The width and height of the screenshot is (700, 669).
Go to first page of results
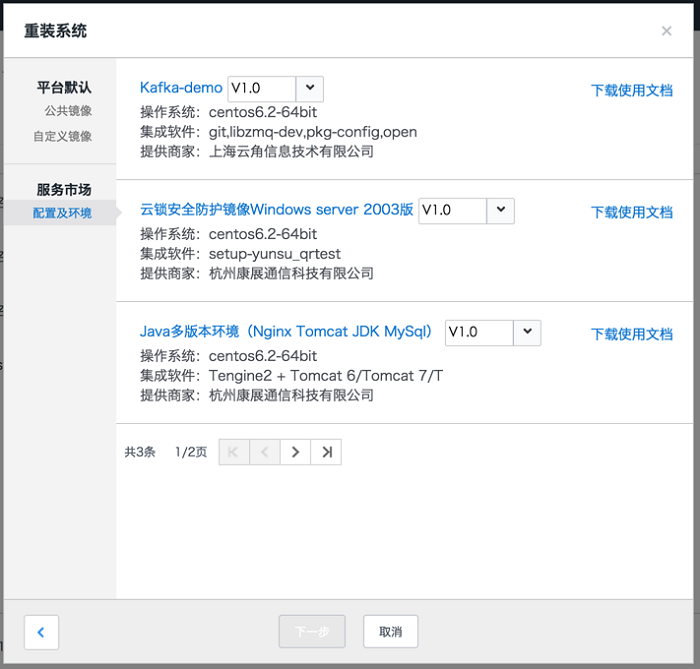[x=234, y=452]
